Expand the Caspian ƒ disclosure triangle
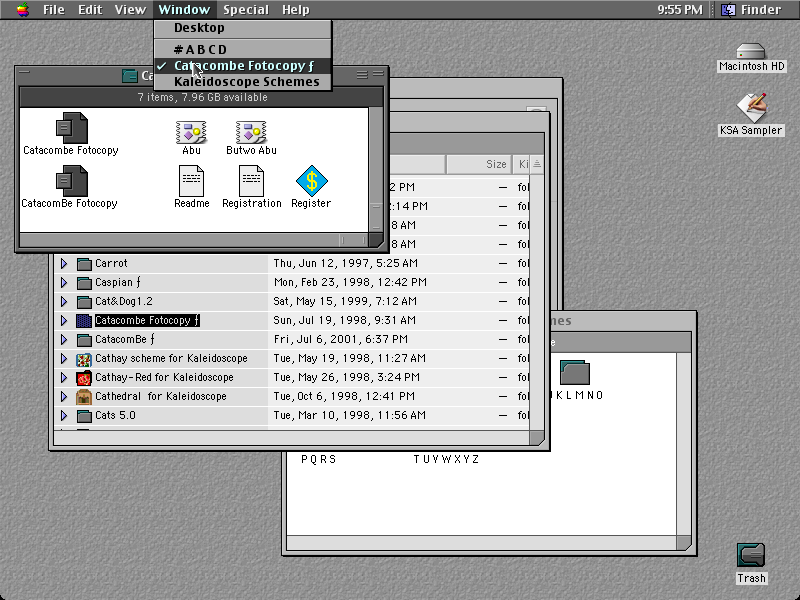 pos(64,282)
